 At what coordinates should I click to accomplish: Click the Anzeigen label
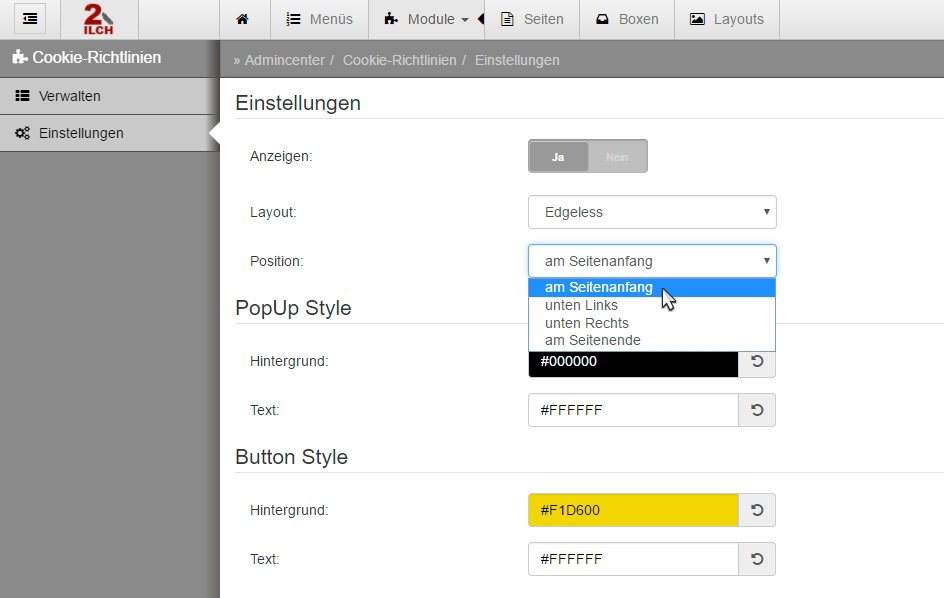tap(281, 156)
